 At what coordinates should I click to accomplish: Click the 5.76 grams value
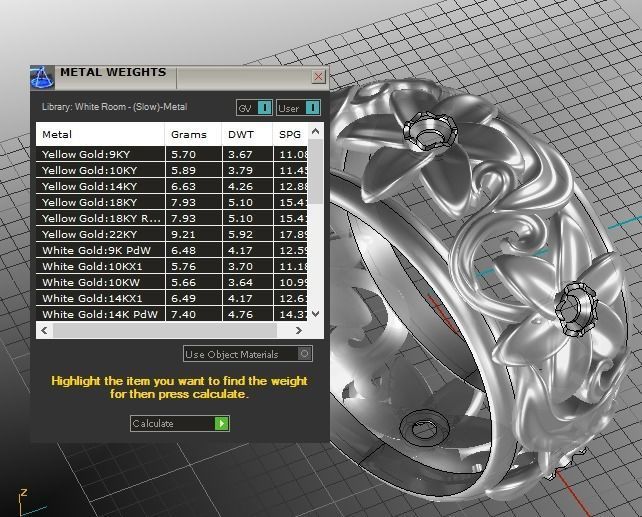pos(183,266)
